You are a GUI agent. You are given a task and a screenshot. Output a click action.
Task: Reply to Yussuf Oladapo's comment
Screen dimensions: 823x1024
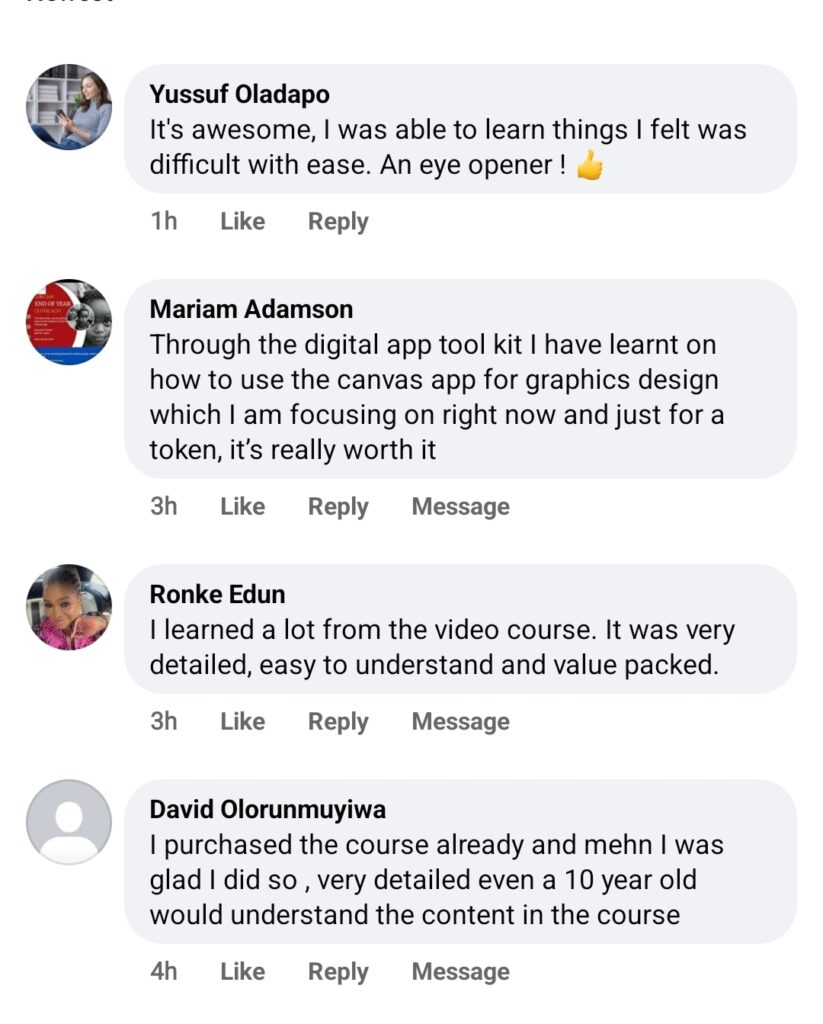click(x=338, y=221)
